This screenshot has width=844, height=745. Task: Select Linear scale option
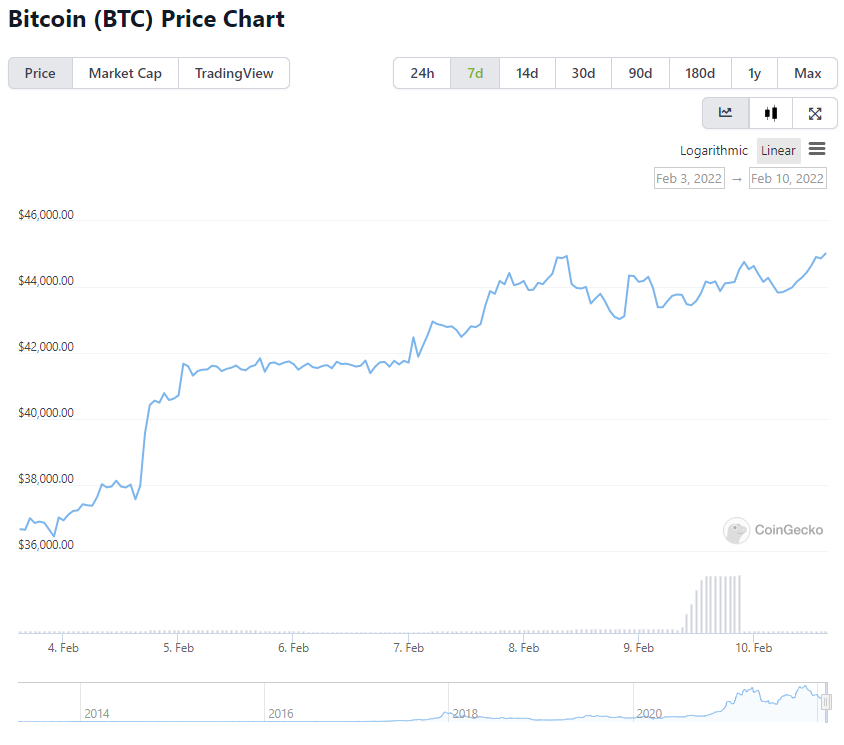(778, 151)
